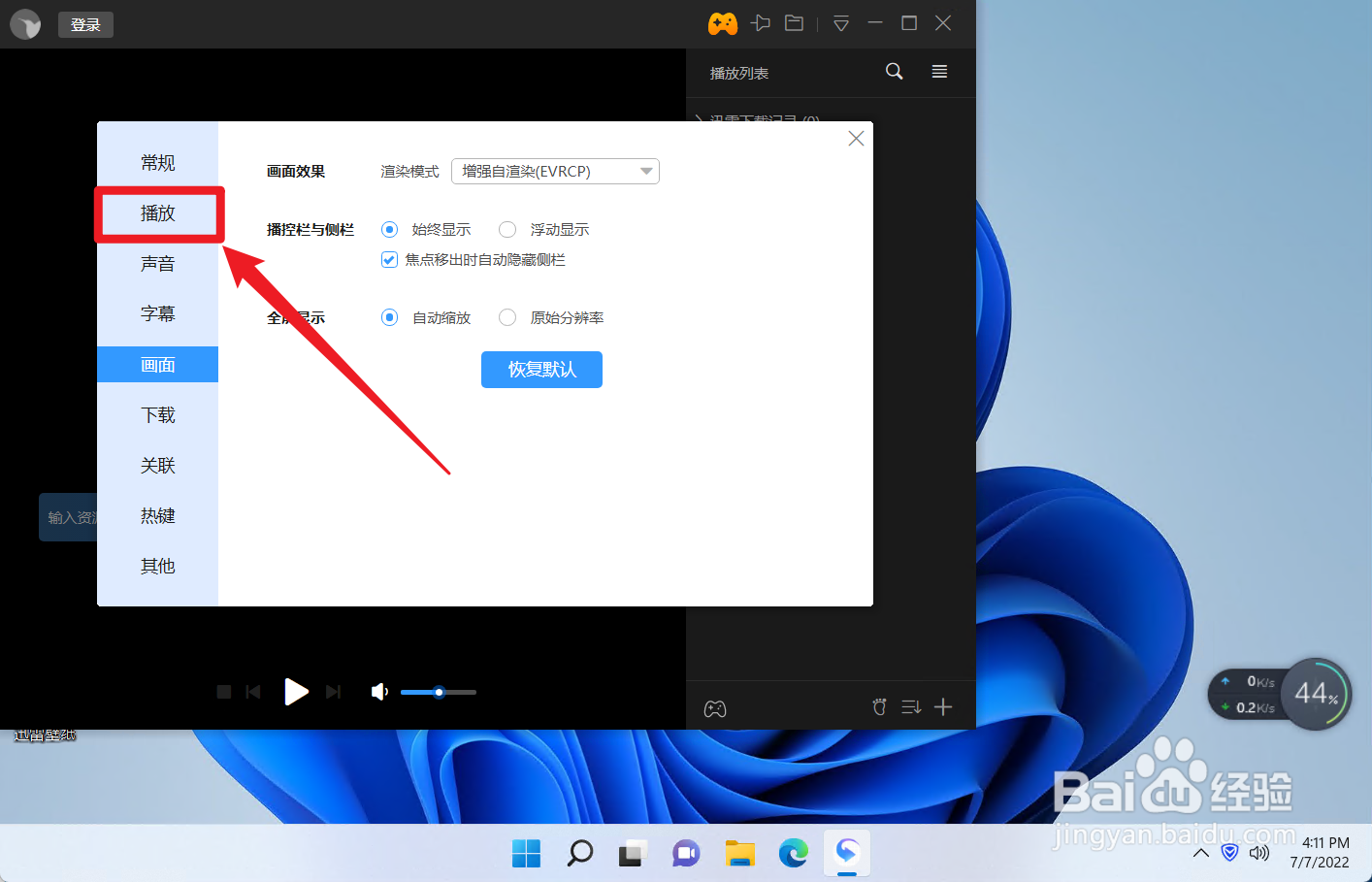Open a file using the folder icon
Viewport: 1372px width, 882px height.
(794, 23)
